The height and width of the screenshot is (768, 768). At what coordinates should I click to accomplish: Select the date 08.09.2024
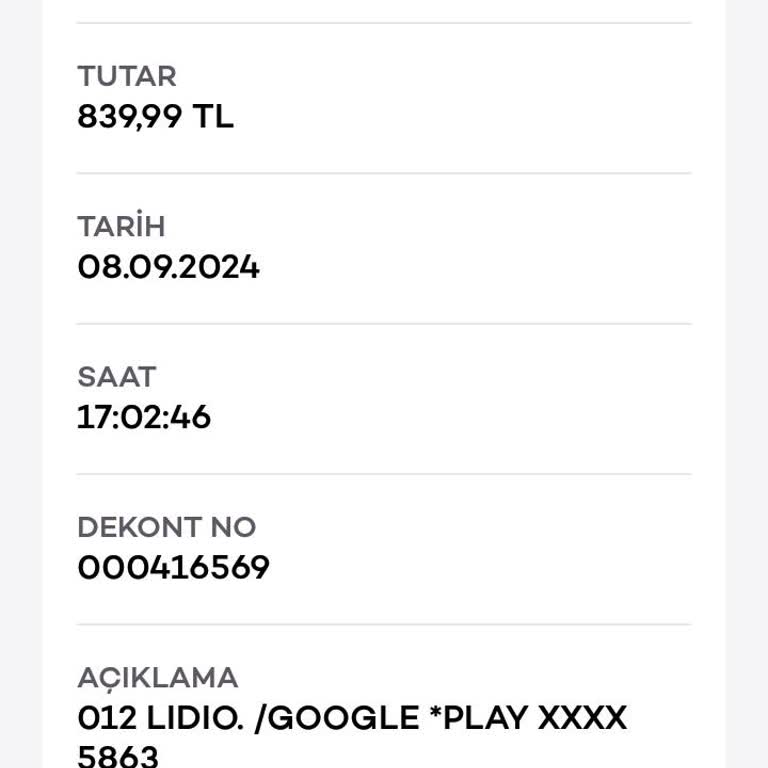pyautogui.click(x=168, y=268)
